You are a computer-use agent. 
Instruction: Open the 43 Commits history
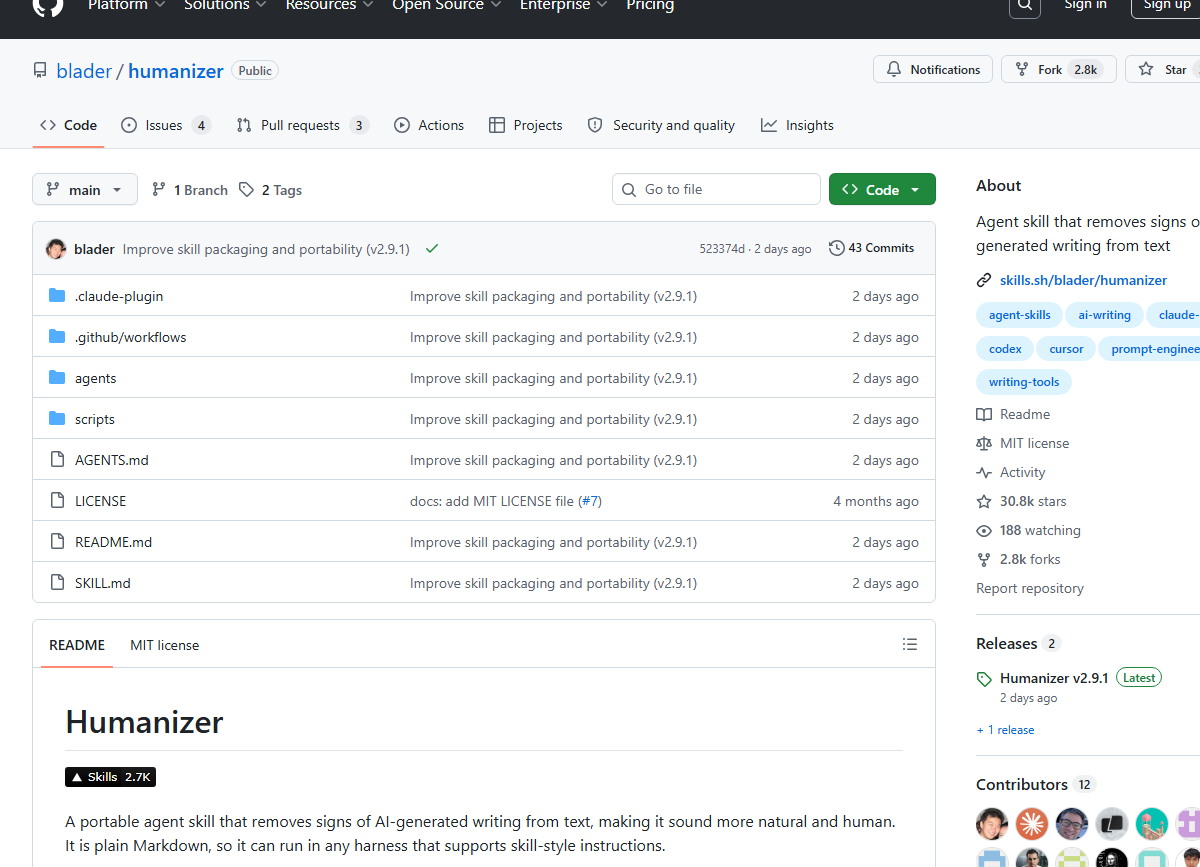click(x=871, y=248)
